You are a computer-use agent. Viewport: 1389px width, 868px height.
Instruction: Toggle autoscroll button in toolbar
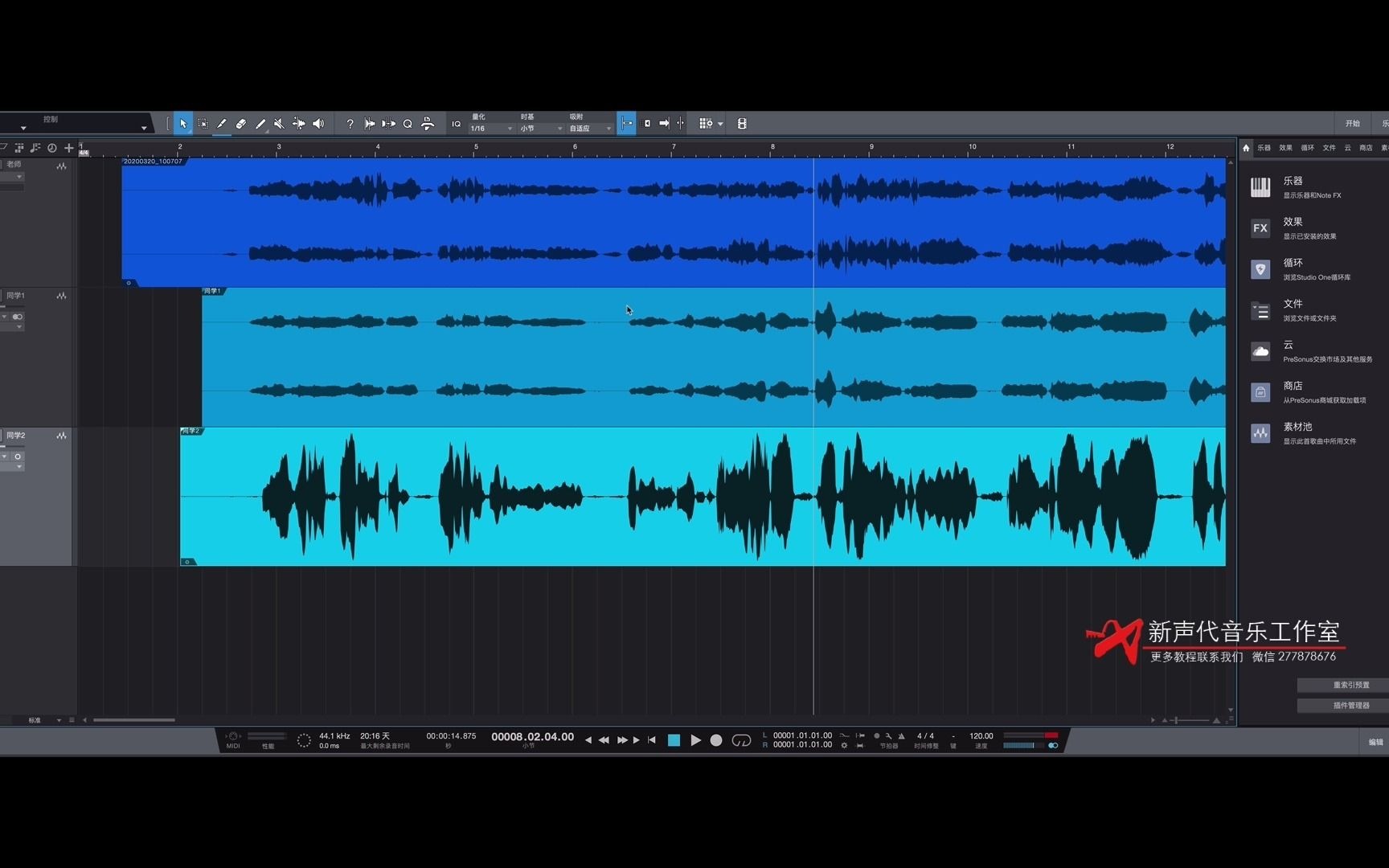647,124
